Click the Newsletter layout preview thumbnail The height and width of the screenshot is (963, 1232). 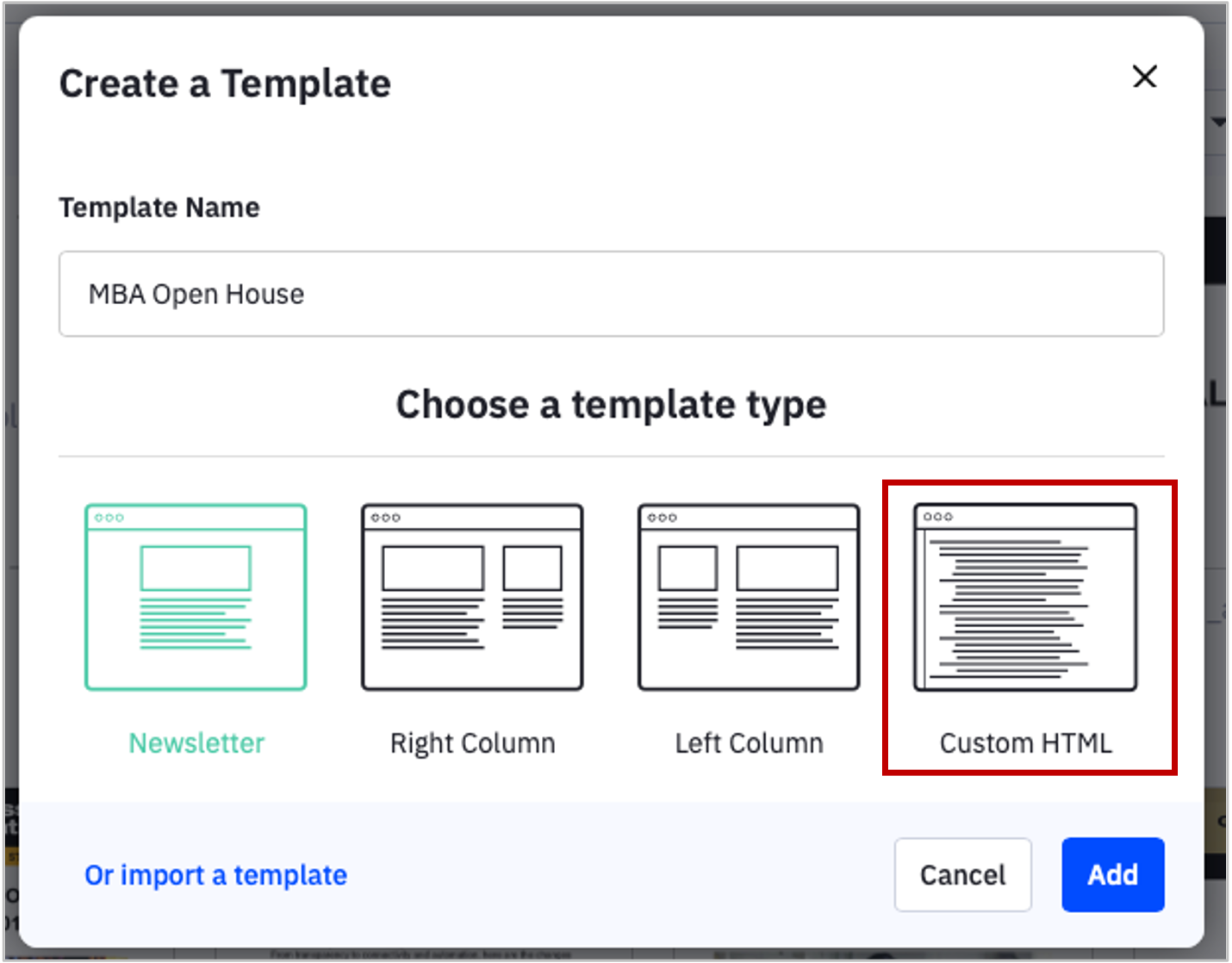coord(196,596)
